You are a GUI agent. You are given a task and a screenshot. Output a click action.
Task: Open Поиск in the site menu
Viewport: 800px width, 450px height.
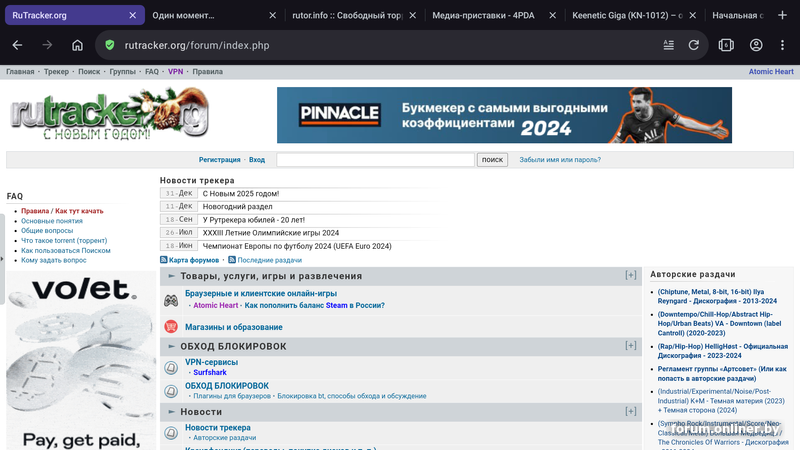pos(89,71)
